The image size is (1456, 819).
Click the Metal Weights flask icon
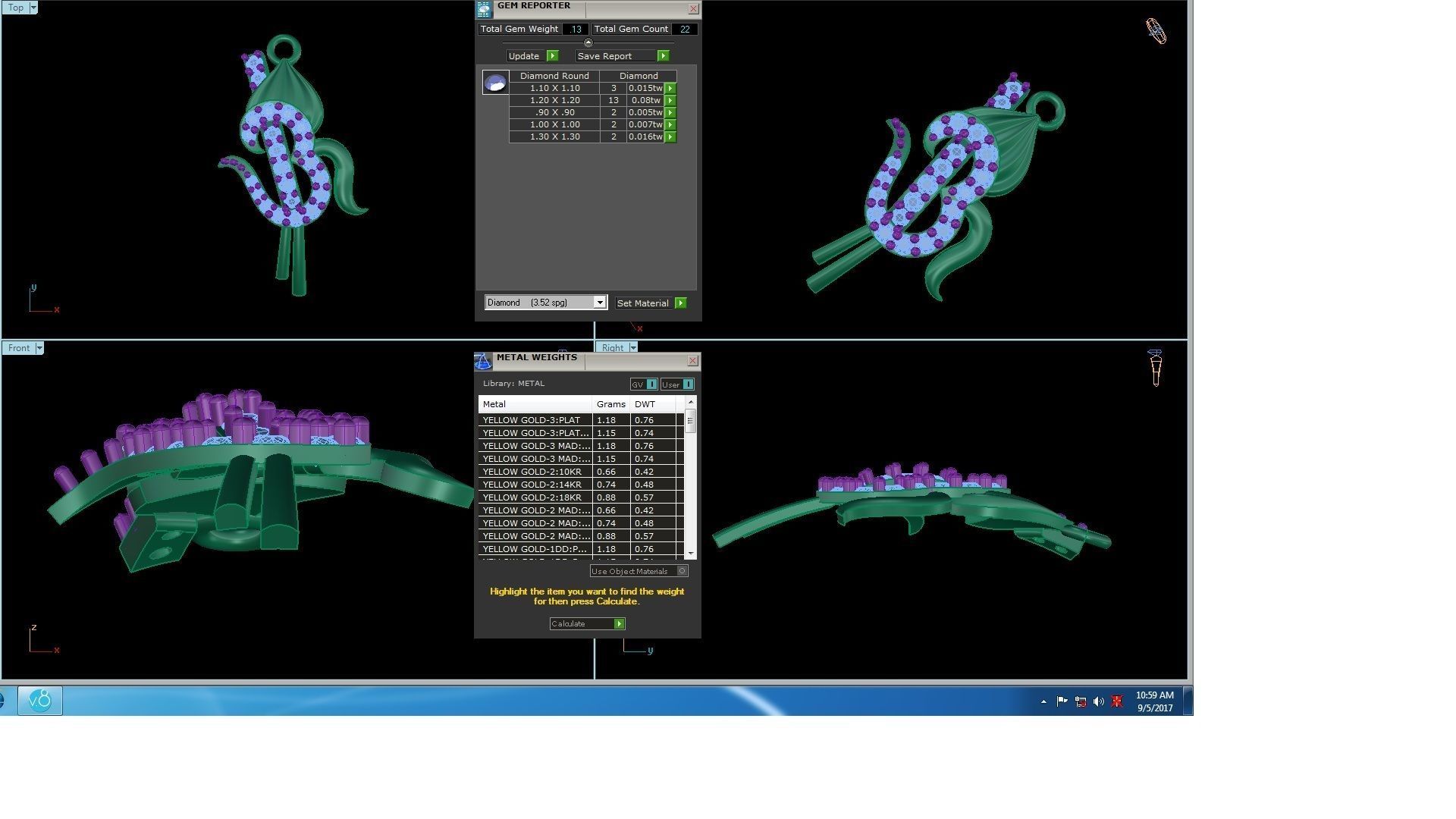pos(483,362)
